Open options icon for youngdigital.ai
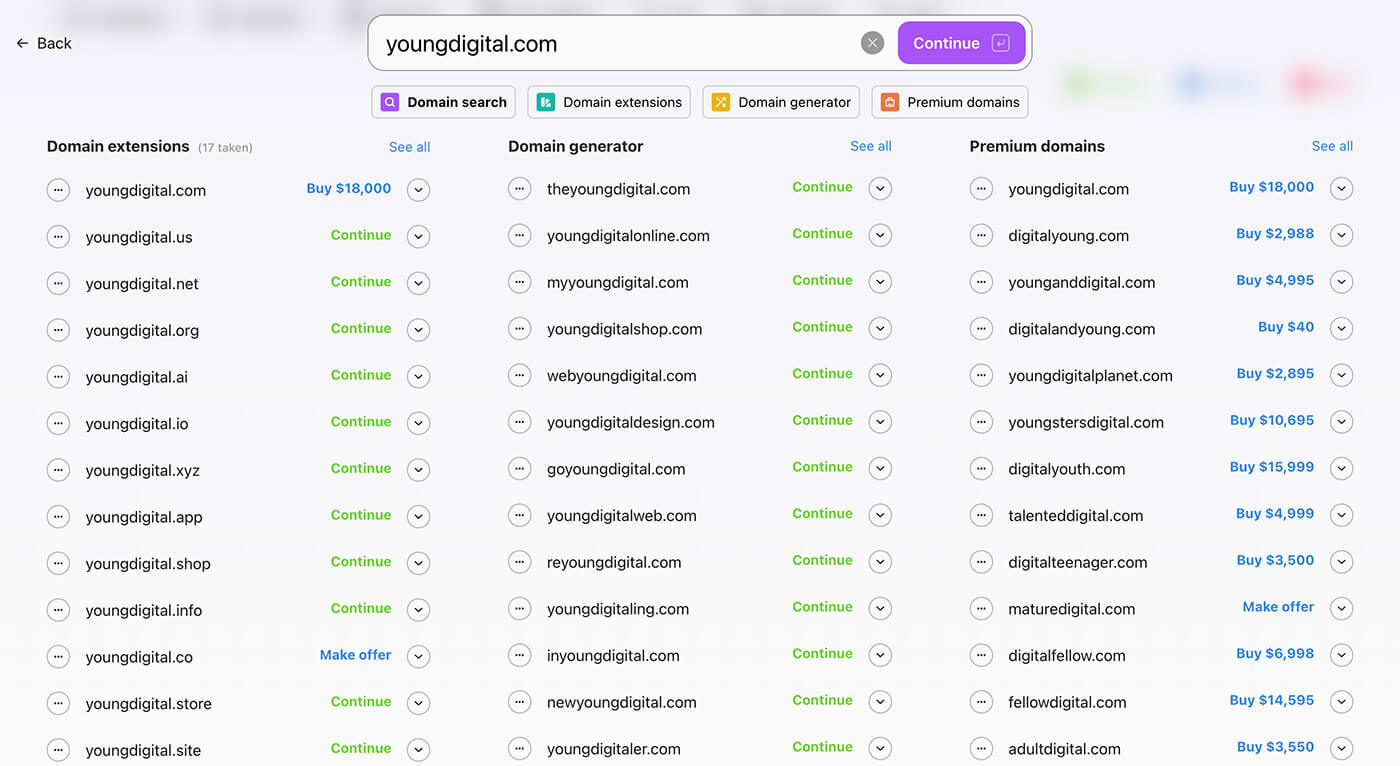The image size is (1400, 766). [58, 377]
